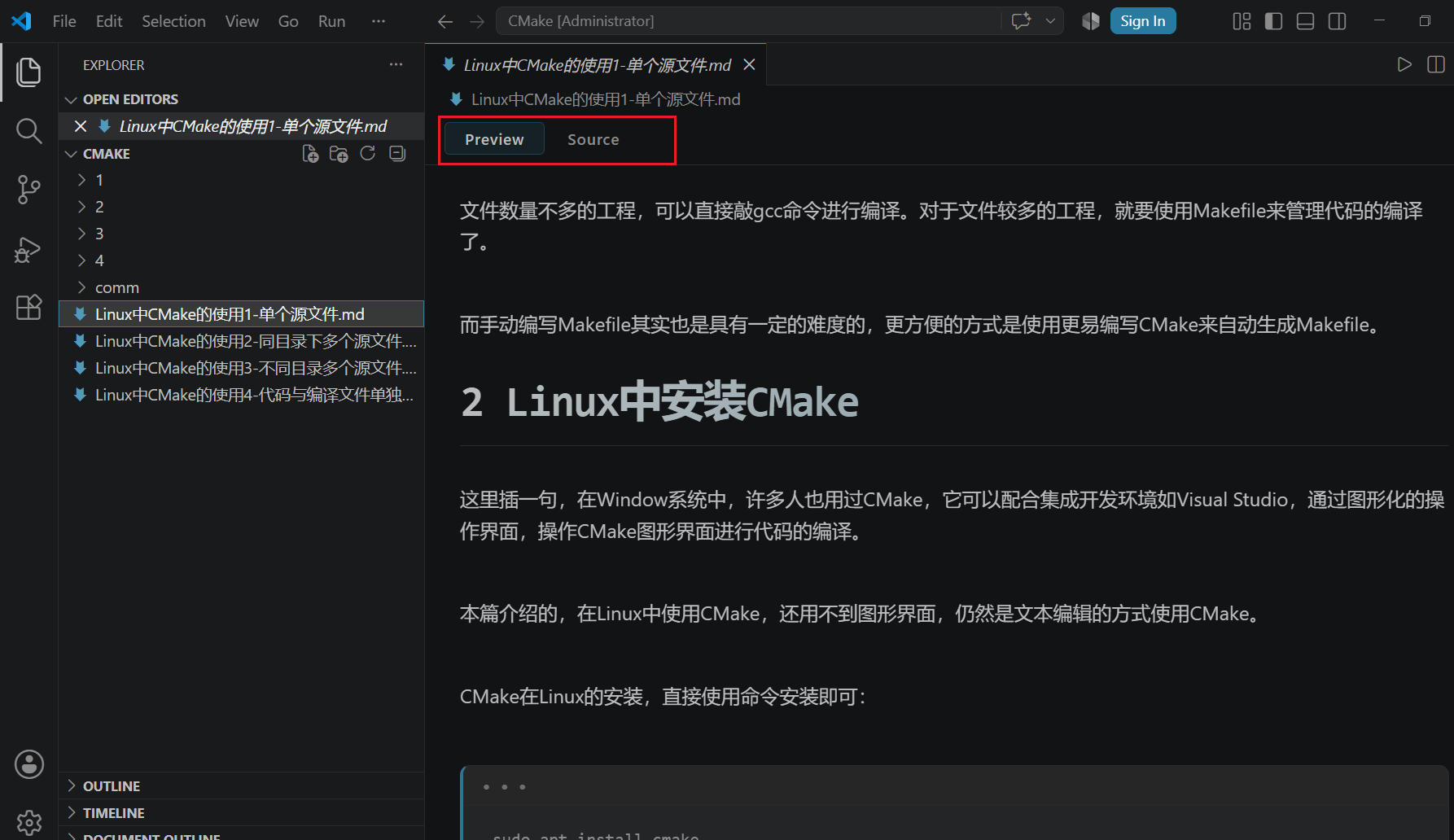Open the Copilot chat icon
The width and height of the screenshot is (1454, 840).
(x=1021, y=21)
